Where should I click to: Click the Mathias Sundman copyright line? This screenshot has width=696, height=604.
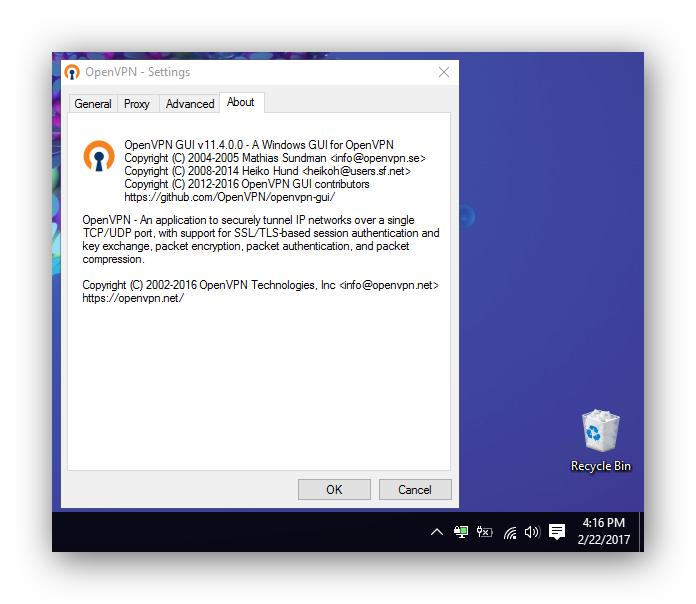pyautogui.click(x=275, y=158)
